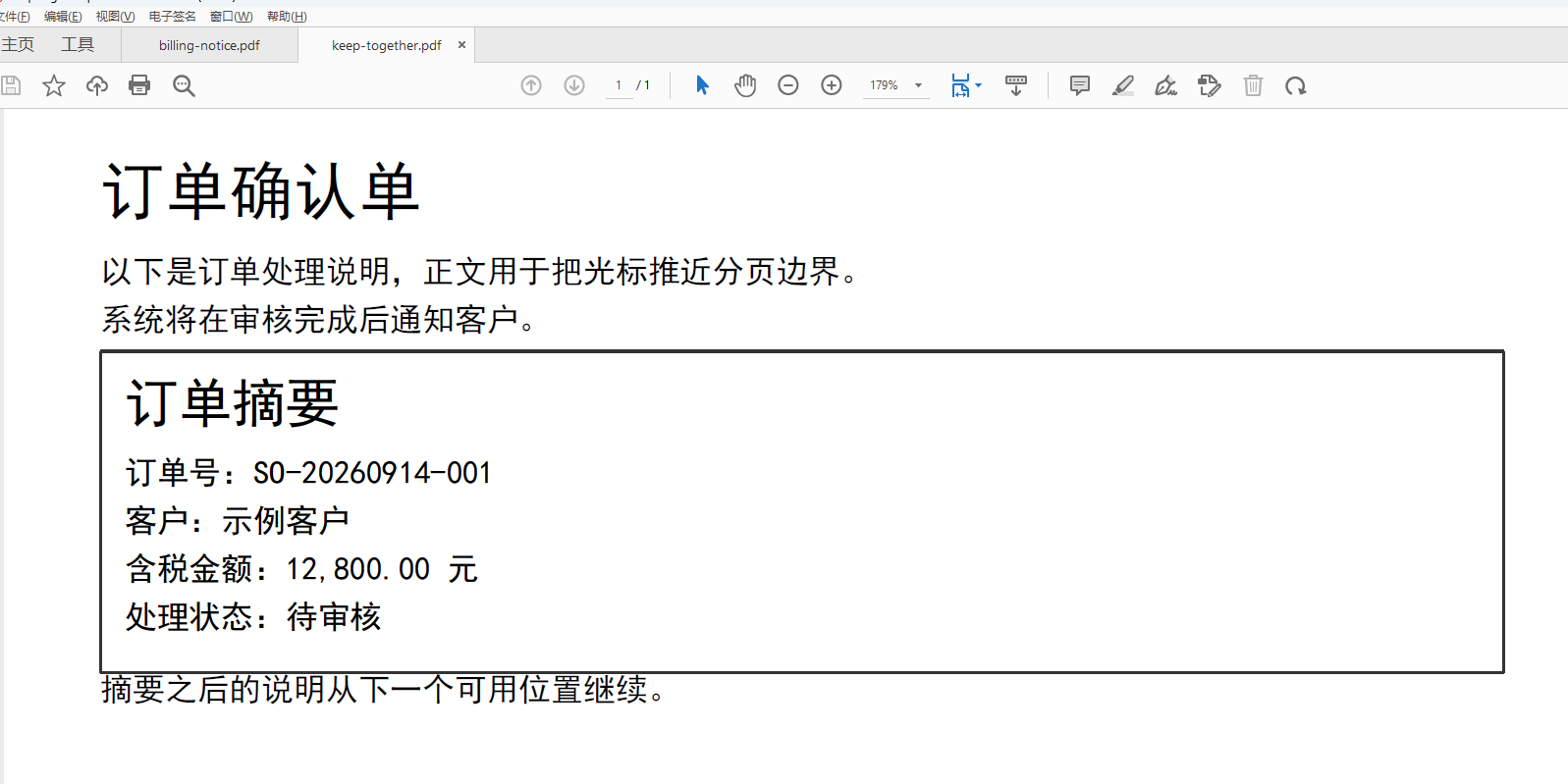The height and width of the screenshot is (784, 1568).
Task: Click the circular rotate arrow icon
Action: point(1296,85)
